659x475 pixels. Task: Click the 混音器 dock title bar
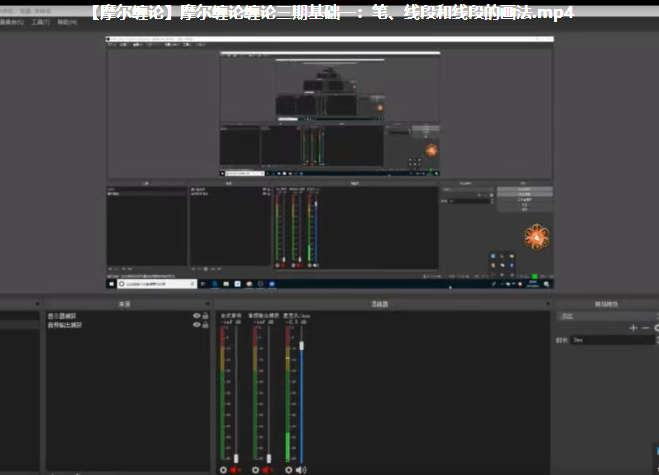[x=382, y=303]
